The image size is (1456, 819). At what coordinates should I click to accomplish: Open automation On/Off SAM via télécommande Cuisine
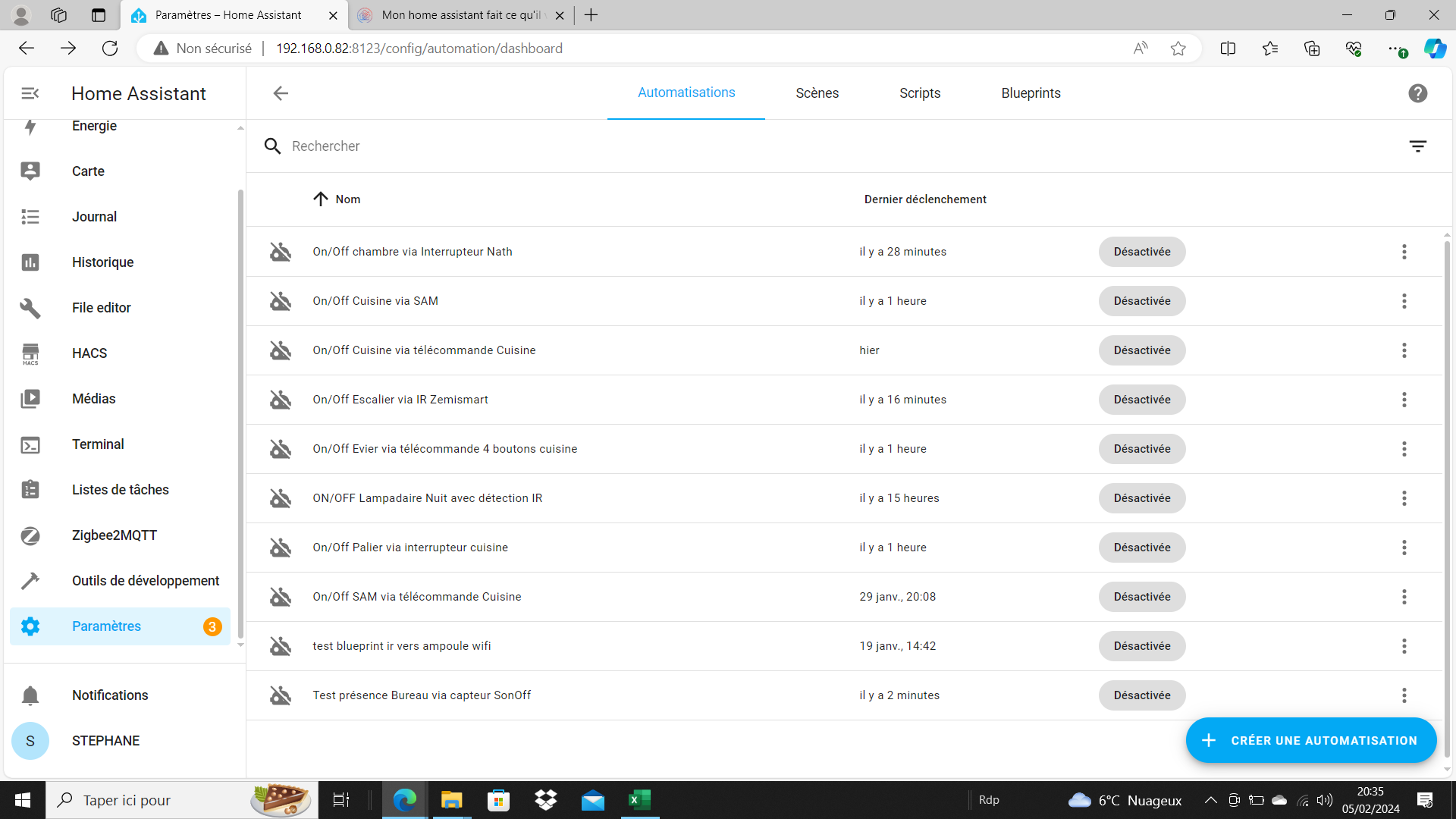[x=417, y=597]
